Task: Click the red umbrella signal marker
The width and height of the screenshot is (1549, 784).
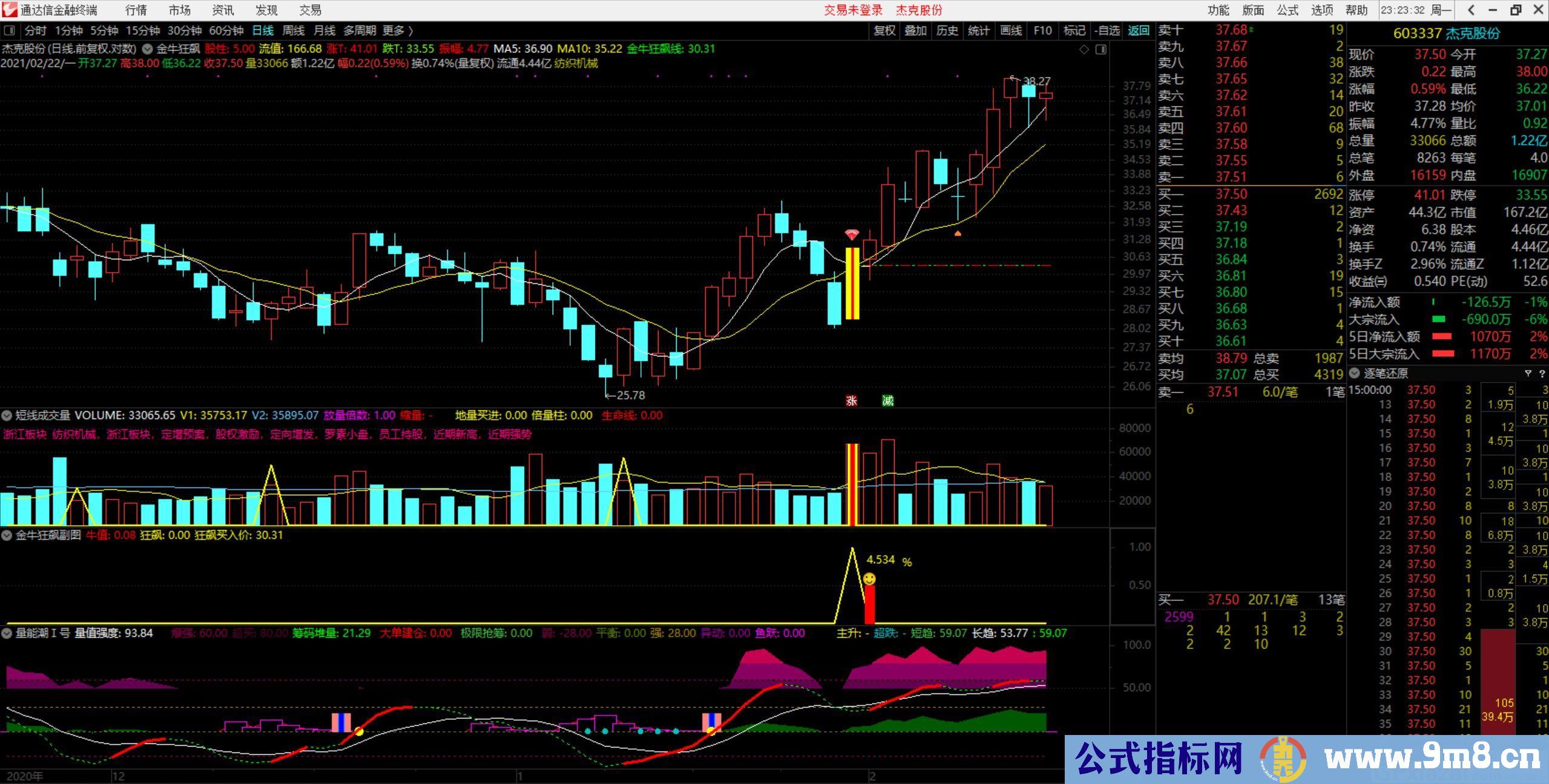Action: pos(852,235)
